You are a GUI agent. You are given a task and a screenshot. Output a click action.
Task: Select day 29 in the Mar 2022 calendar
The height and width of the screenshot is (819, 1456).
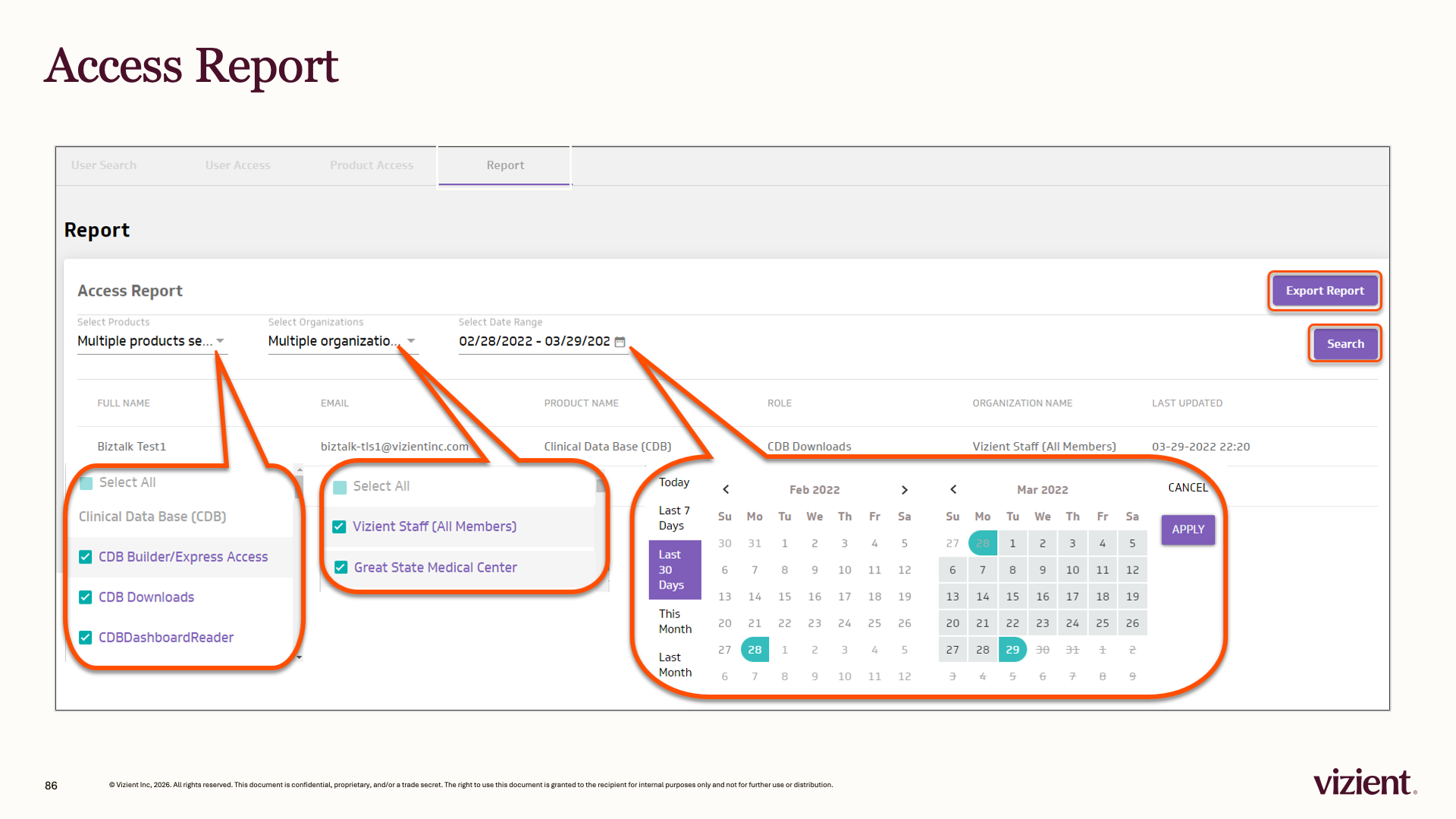pos(1012,650)
